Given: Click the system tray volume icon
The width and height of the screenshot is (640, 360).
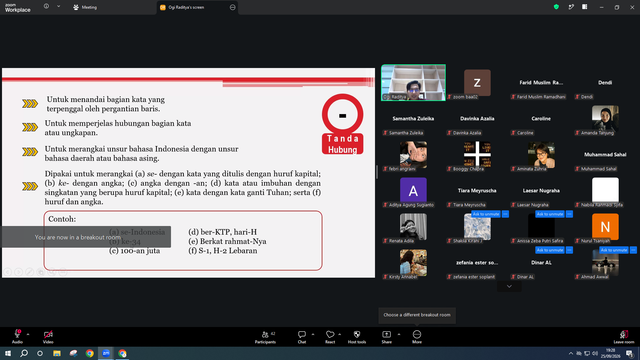Looking at the screenshot, I should pyautogui.click(x=595, y=353).
